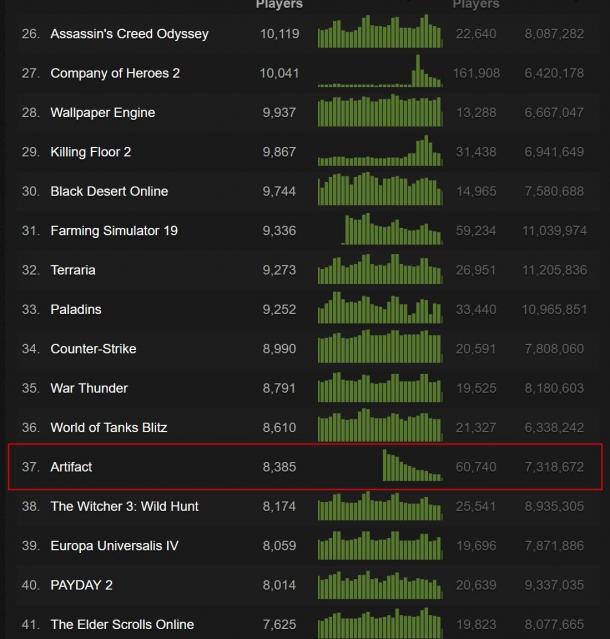Click Artifact's peak players value 60,740

pos(476,467)
